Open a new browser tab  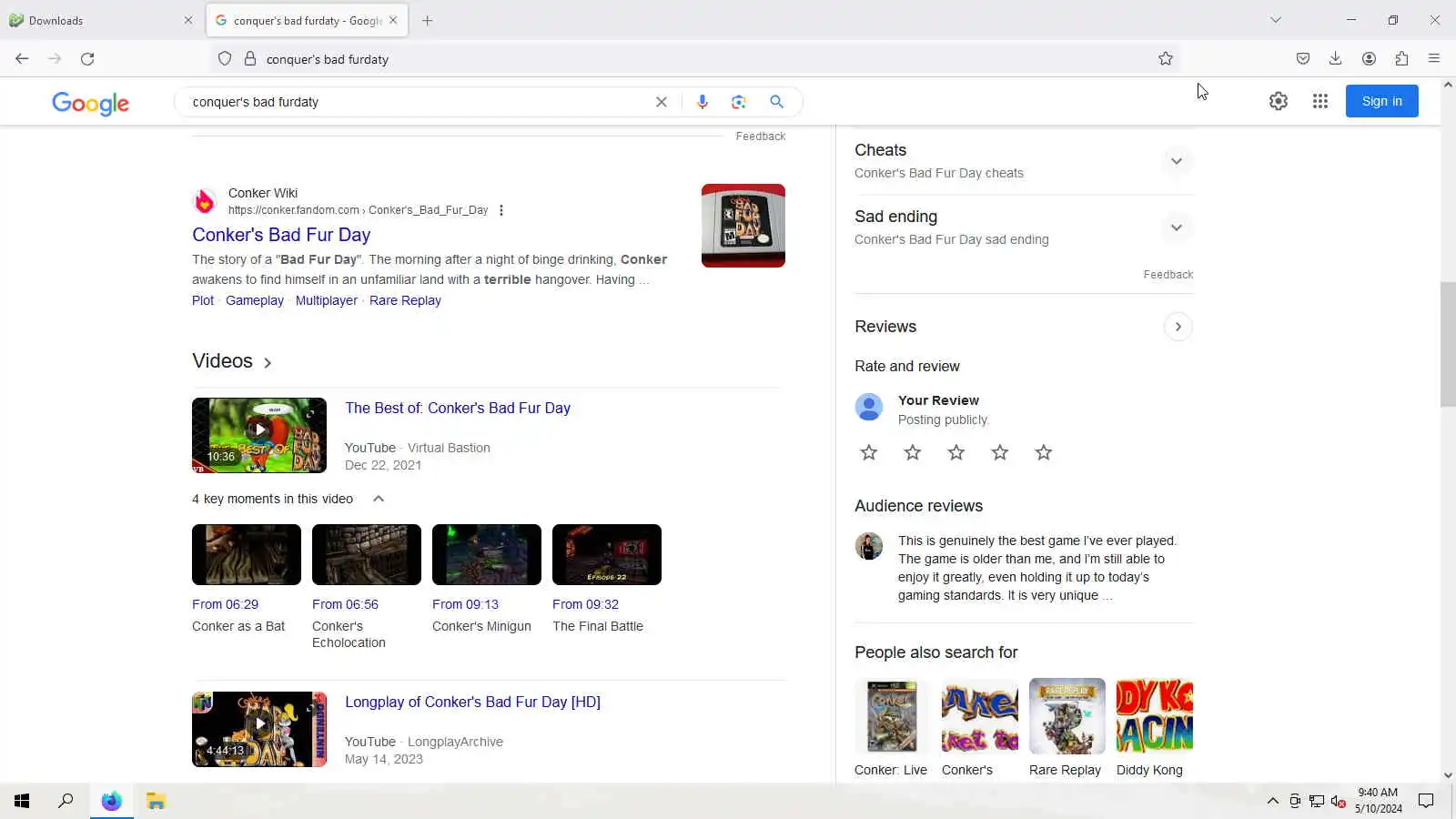(x=427, y=20)
